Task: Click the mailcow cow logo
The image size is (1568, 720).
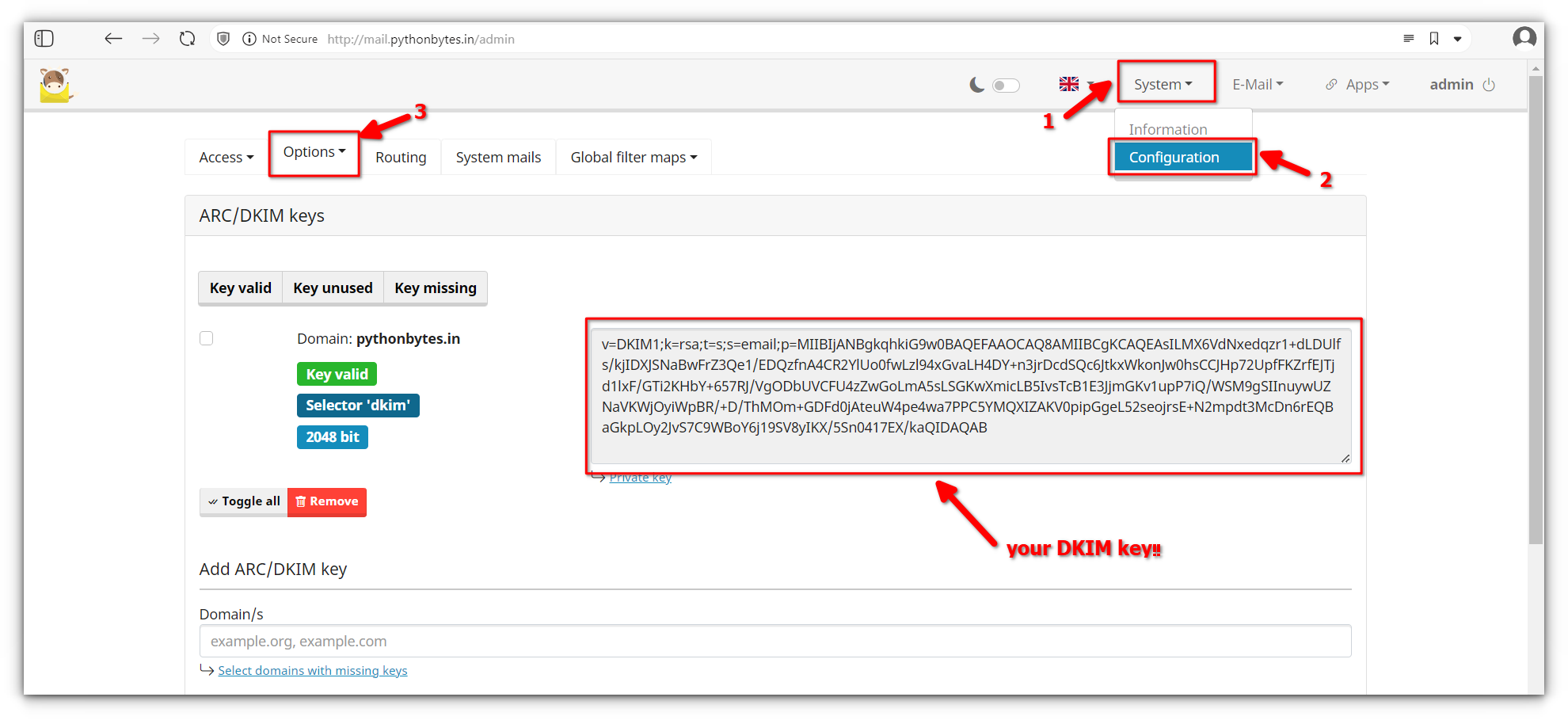Action: [x=55, y=86]
